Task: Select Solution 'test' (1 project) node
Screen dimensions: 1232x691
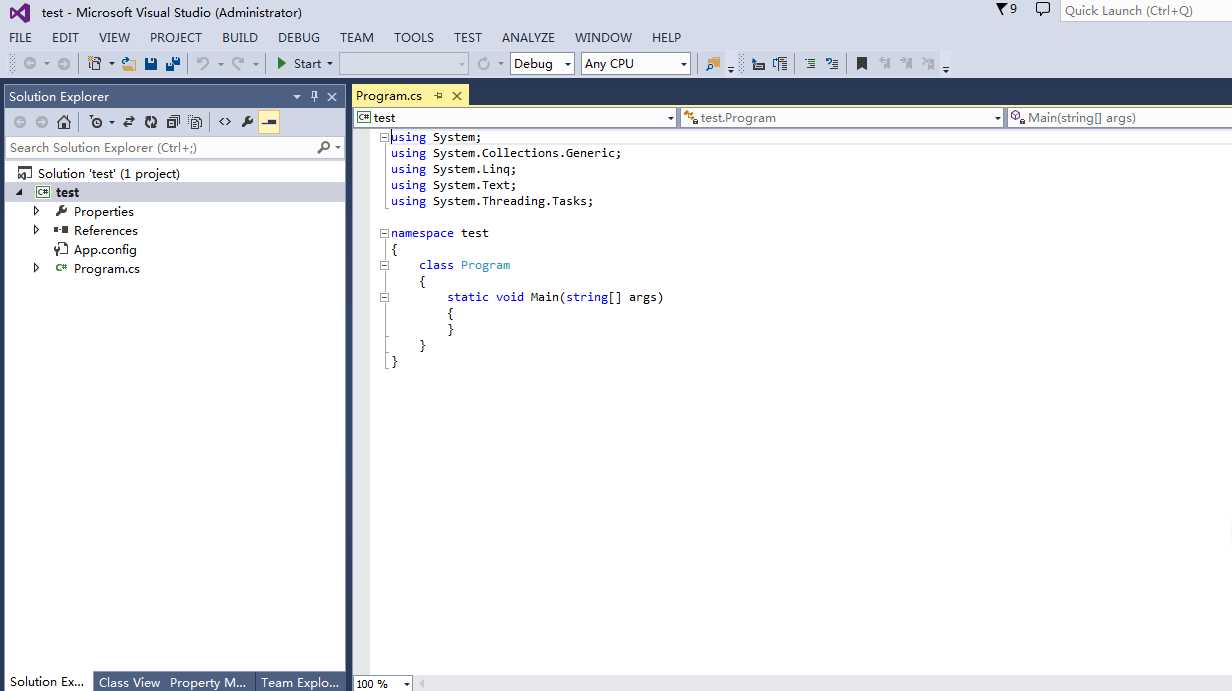Action: (109, 173)
